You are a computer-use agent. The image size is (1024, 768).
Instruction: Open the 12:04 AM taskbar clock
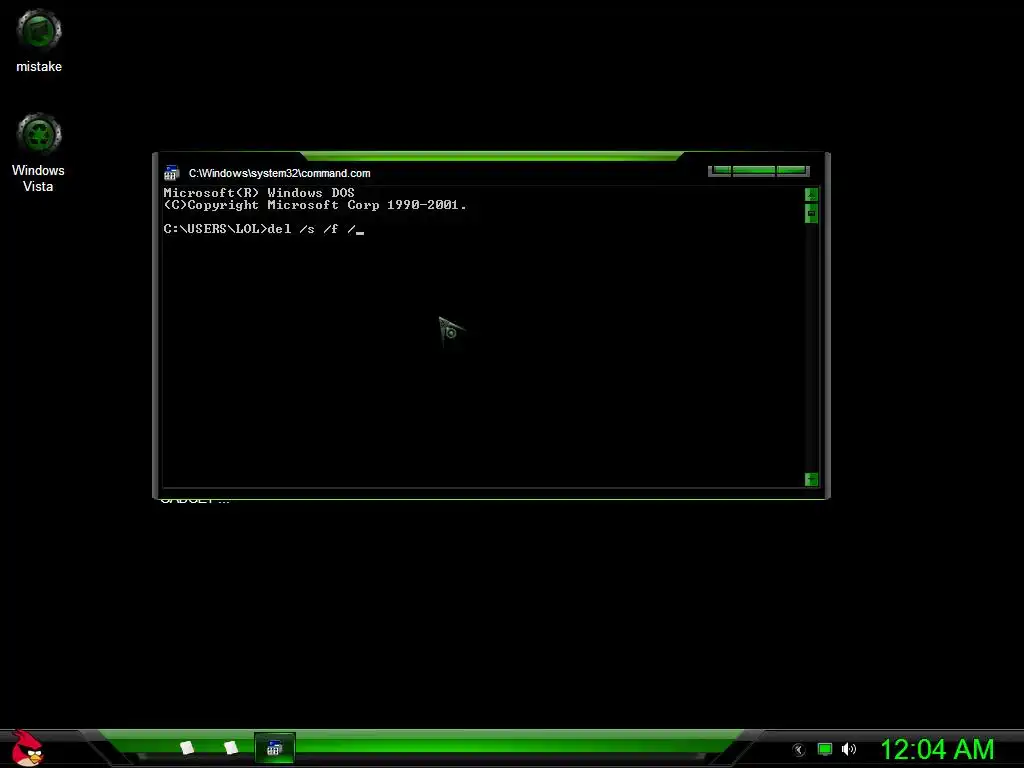tap(937, 749)
